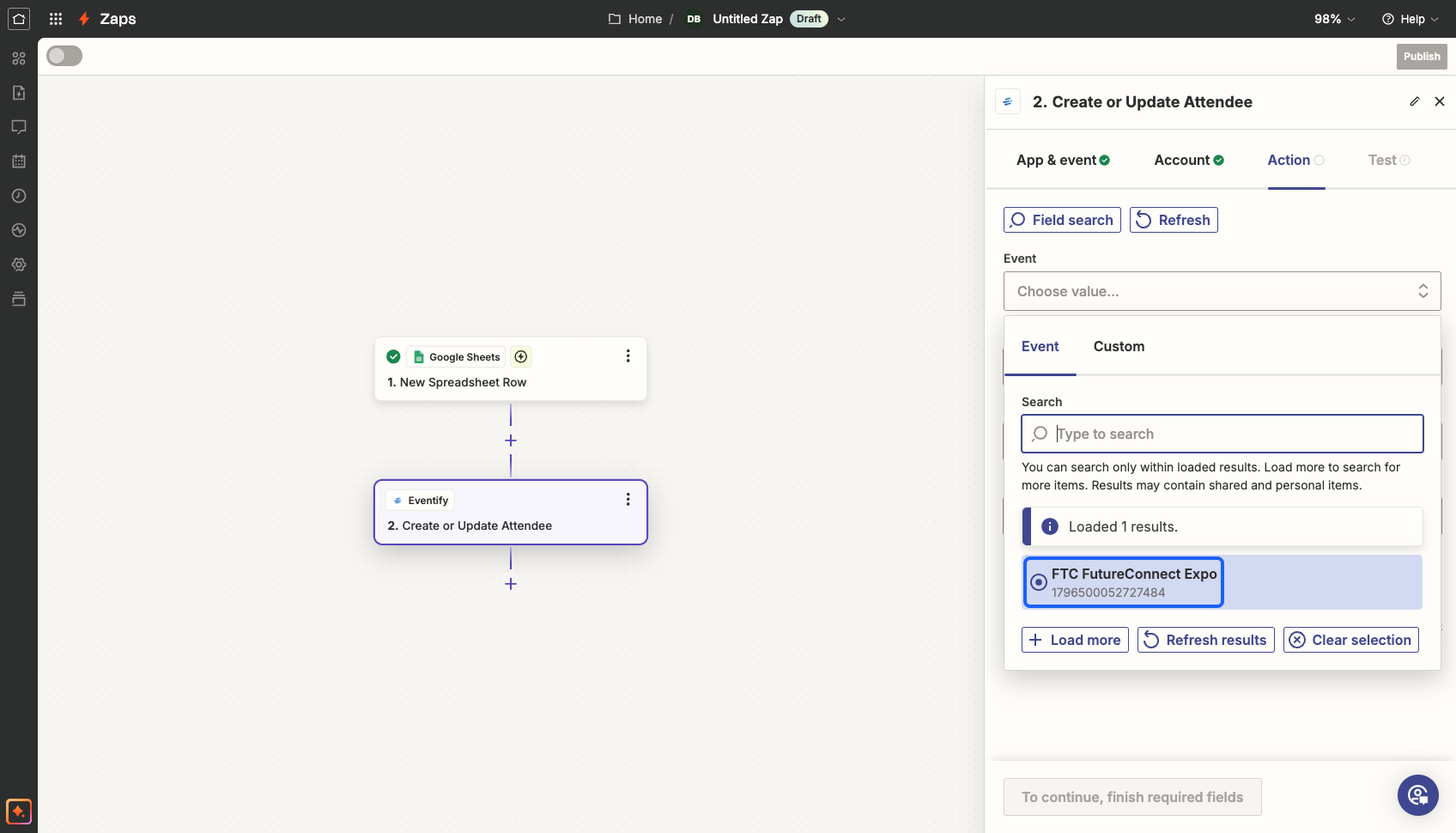Viewport: 1456px width, 833px height.
Task: Select the FTC FutureConnect Expo radio option
Action: pos(1039,582)
